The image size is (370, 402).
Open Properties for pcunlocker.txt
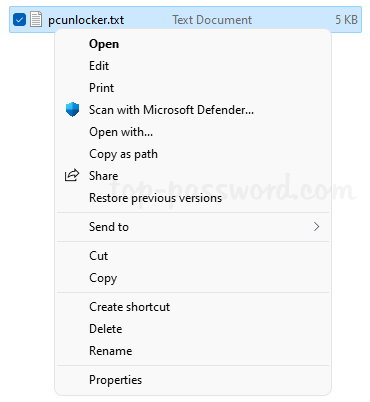point(193,380)
